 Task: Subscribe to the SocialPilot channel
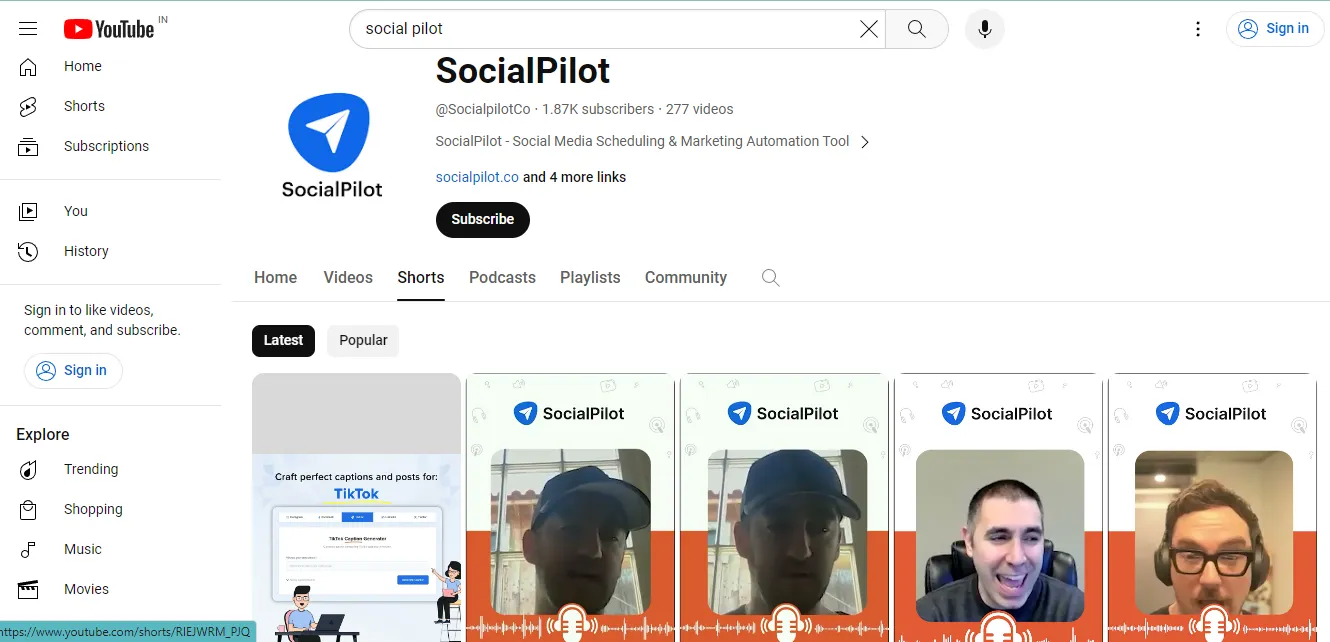(482, 219)
